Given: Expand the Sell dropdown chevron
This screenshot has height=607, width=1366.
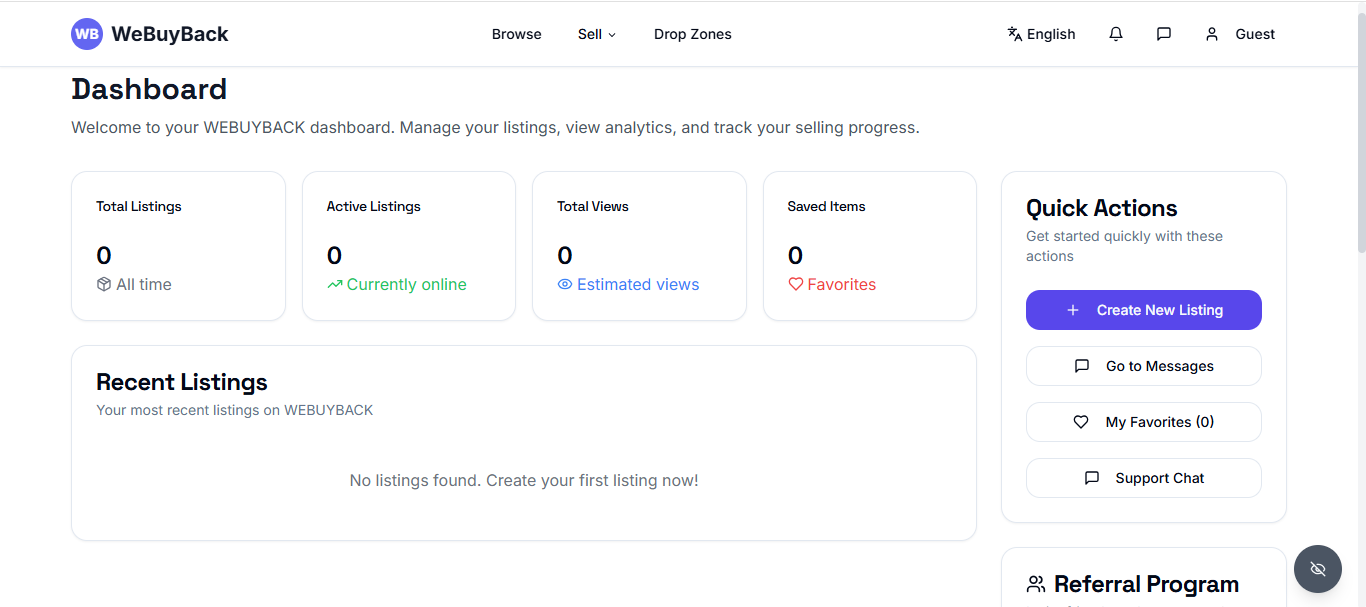Looking at the screenshot, I should pyautogui.click(x=612, y=35).
